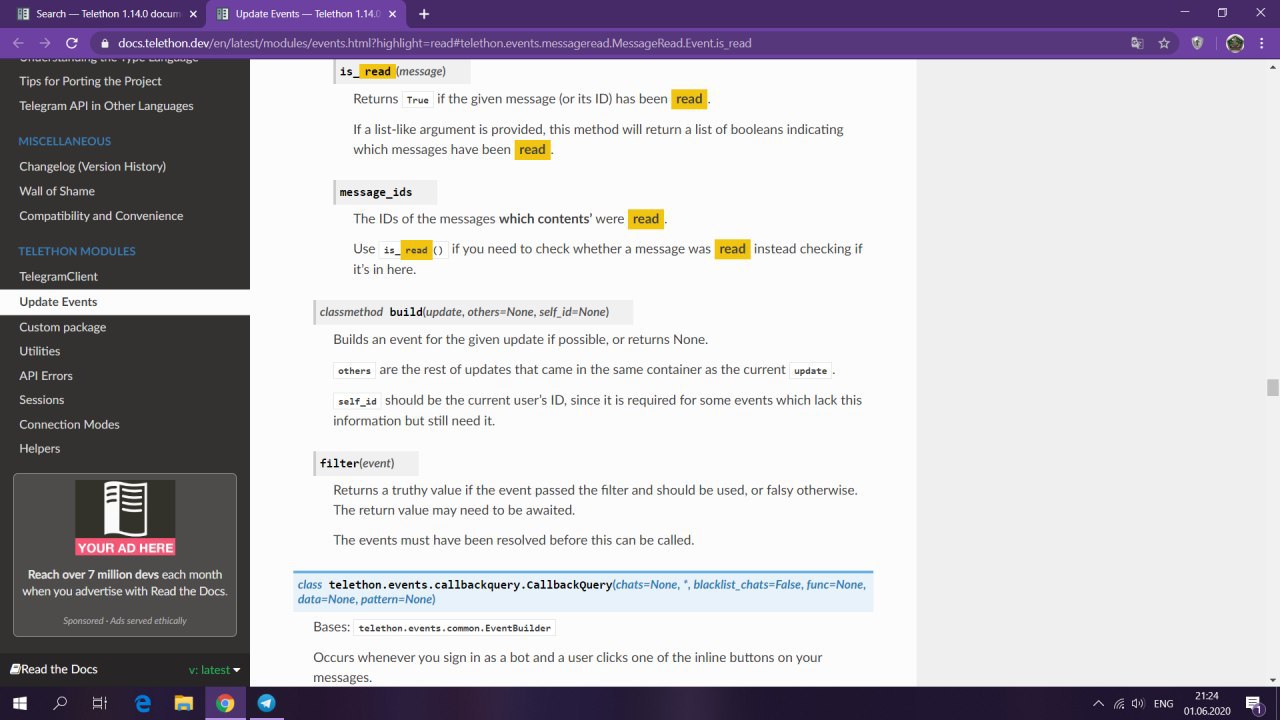Open Tips for Porting the Project

90,81
